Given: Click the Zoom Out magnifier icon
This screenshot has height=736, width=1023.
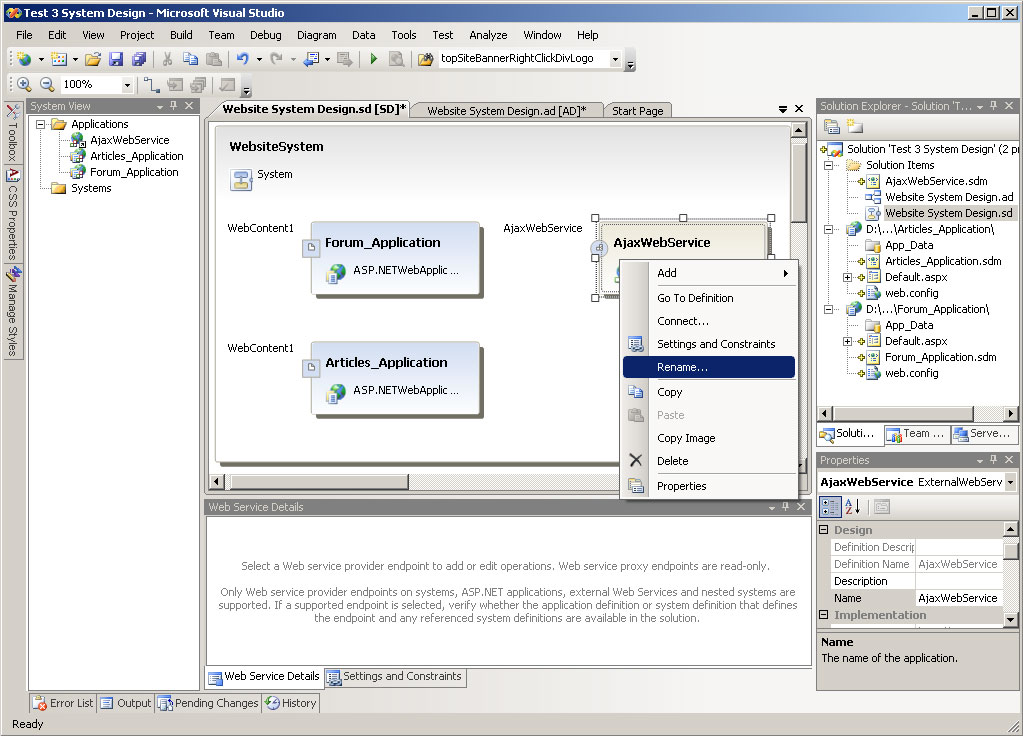Looking at the screenshot, I should tap(47, 84).
